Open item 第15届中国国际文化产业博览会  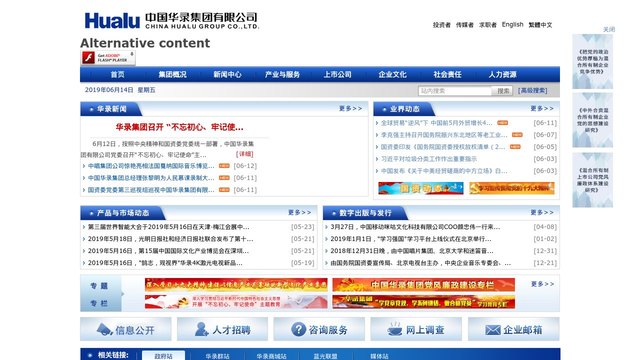click(168, 251)
